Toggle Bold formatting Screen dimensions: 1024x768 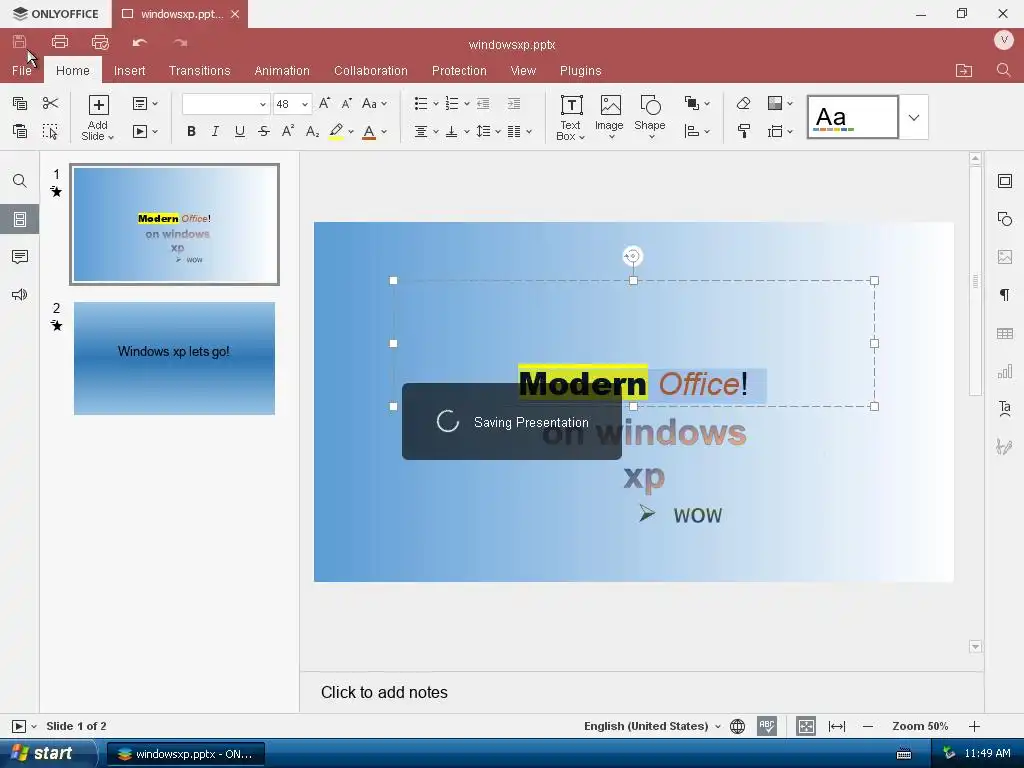tap(191, 131)
